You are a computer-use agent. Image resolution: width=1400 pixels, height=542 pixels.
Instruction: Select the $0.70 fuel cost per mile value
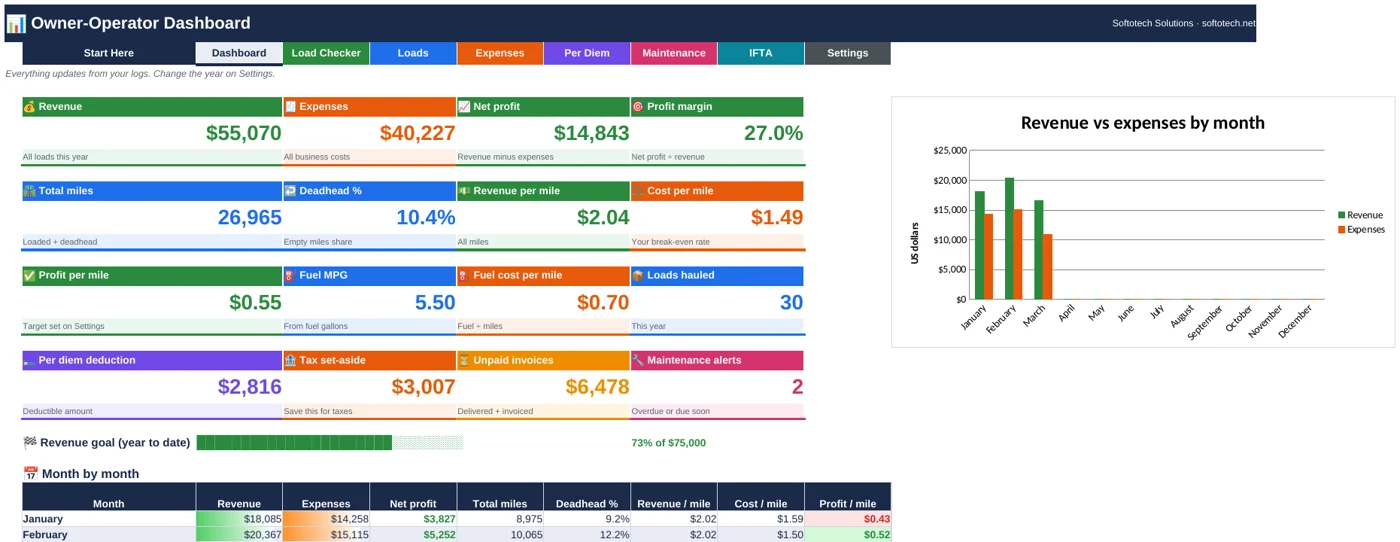[x=603, y=302]
